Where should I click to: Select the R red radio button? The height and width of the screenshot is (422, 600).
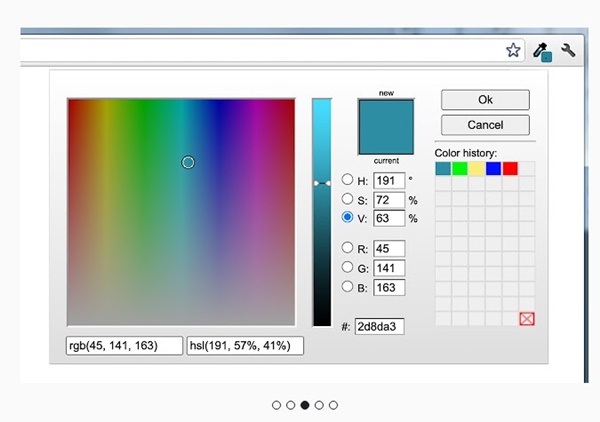point(347,248)
